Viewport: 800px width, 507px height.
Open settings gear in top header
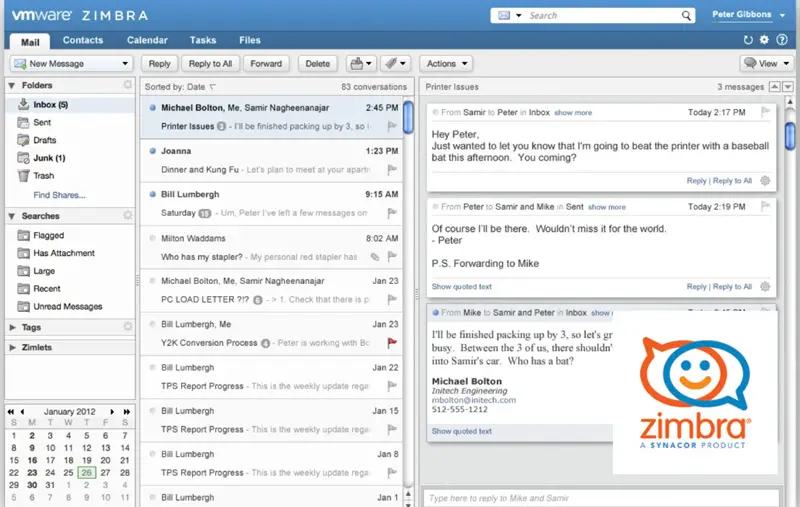pos(764,40)
